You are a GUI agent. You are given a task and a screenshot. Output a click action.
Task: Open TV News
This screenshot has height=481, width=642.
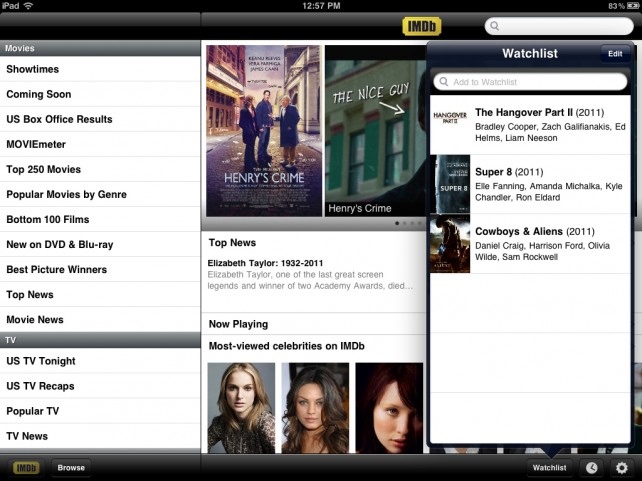click(x=100, y=436)
